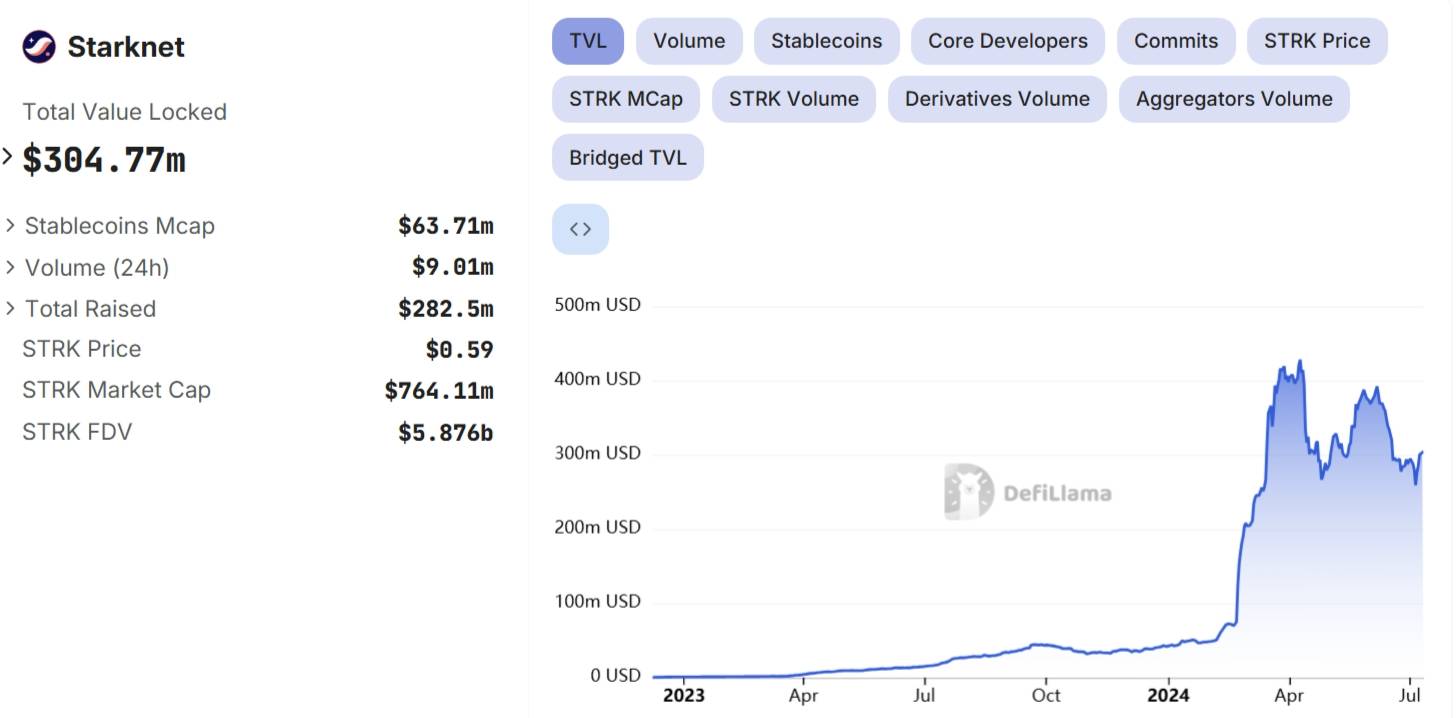1456x718 pixels.
Task: Click the STRK FDV label
Action: (x=77, y=432)
